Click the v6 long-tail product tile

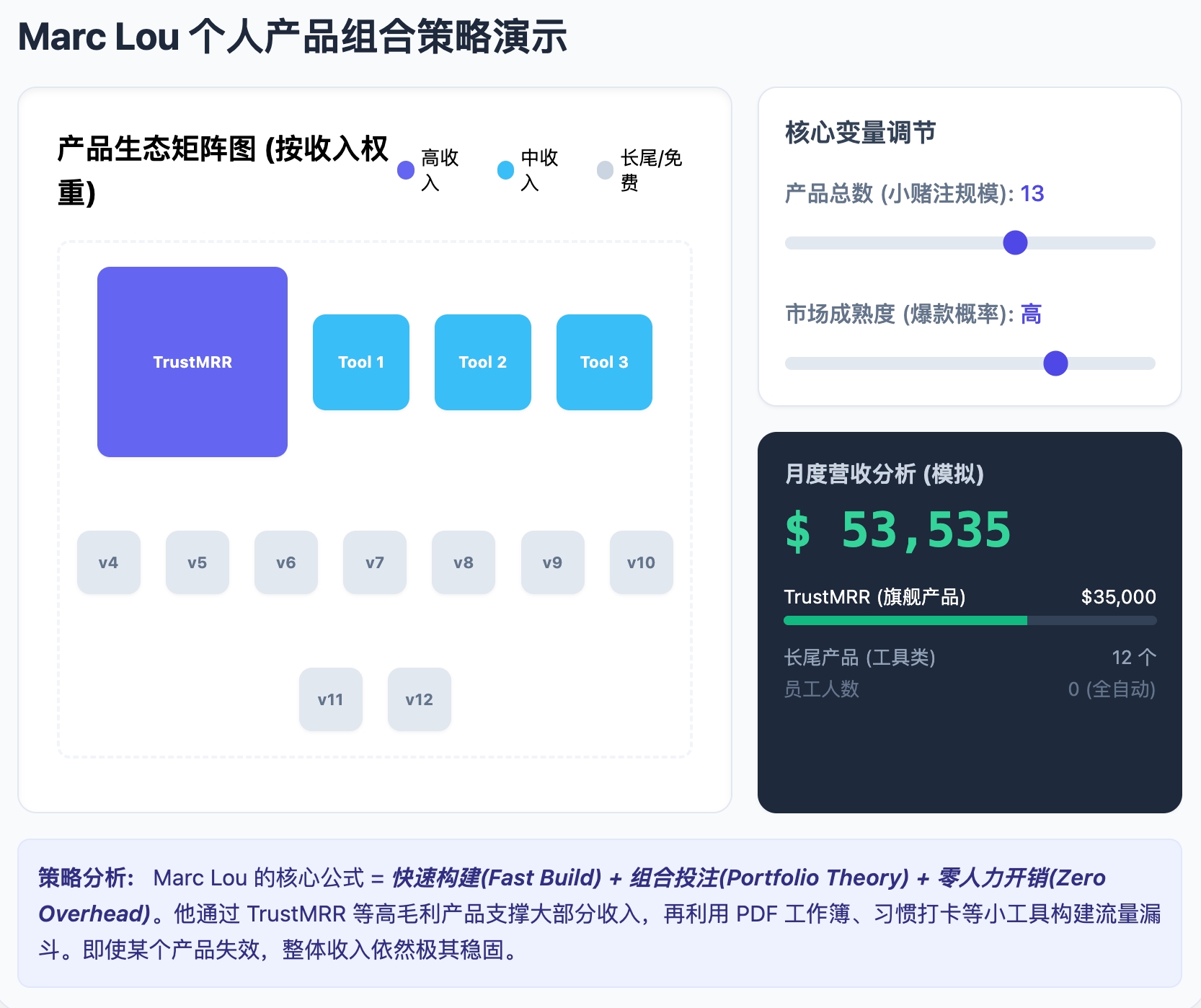tap(286, 562)
